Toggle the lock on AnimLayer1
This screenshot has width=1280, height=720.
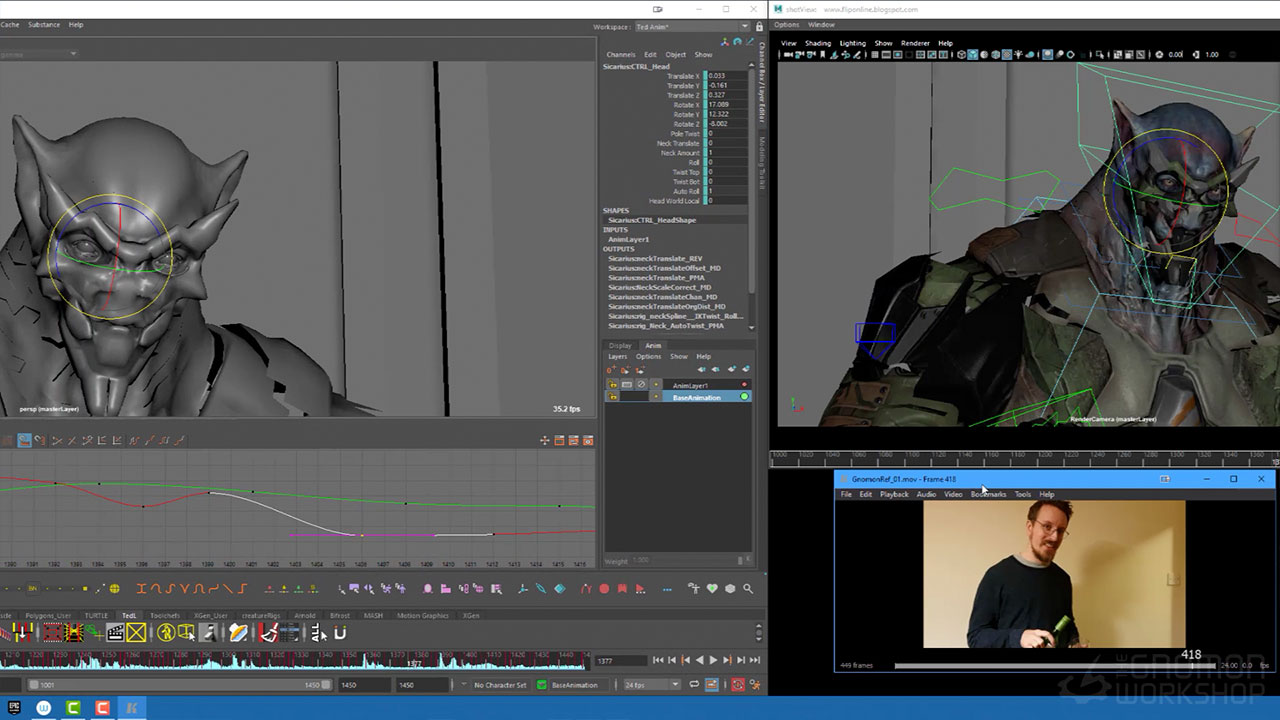[613, 385]
